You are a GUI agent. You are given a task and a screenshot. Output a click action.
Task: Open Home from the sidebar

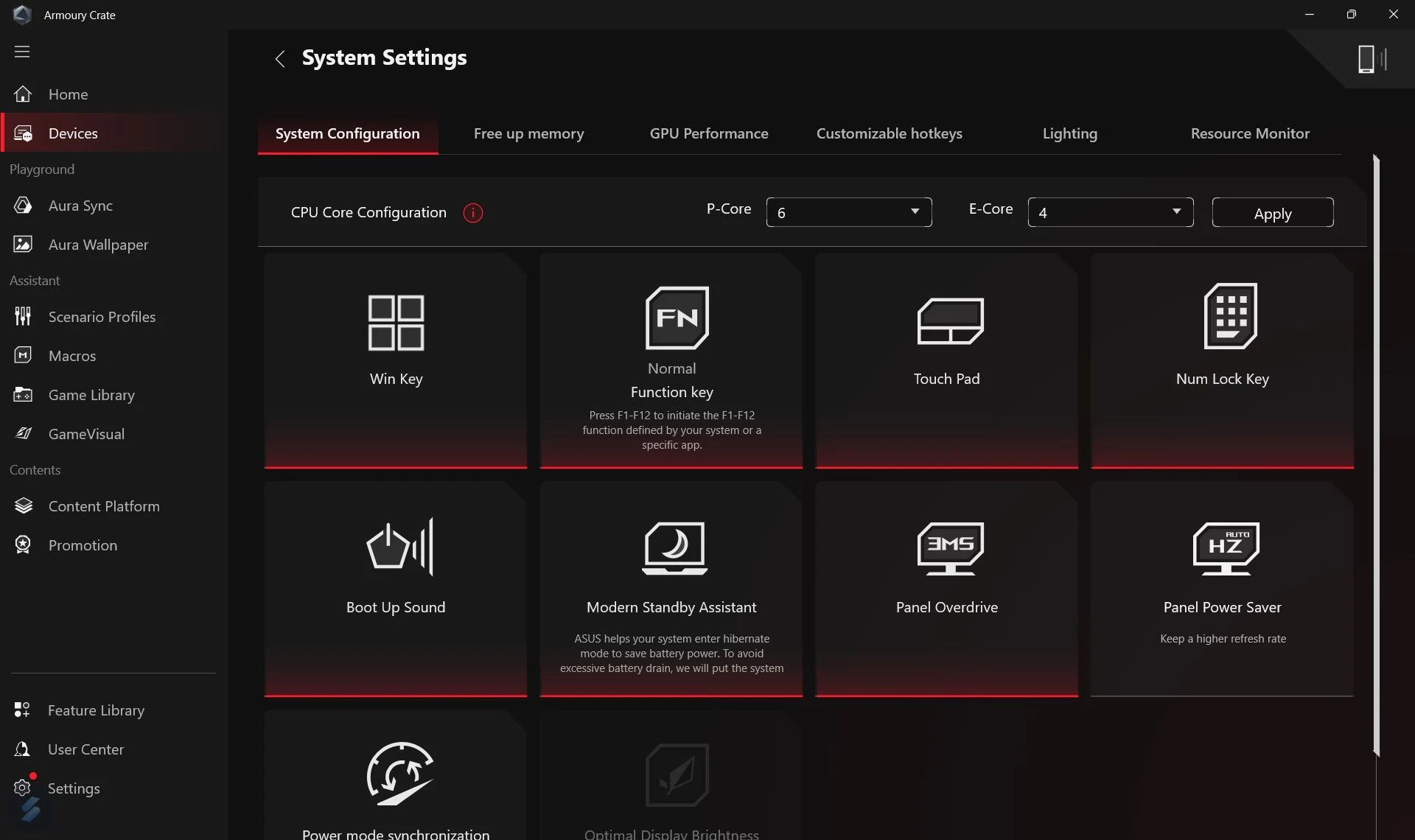click(69, 94)
